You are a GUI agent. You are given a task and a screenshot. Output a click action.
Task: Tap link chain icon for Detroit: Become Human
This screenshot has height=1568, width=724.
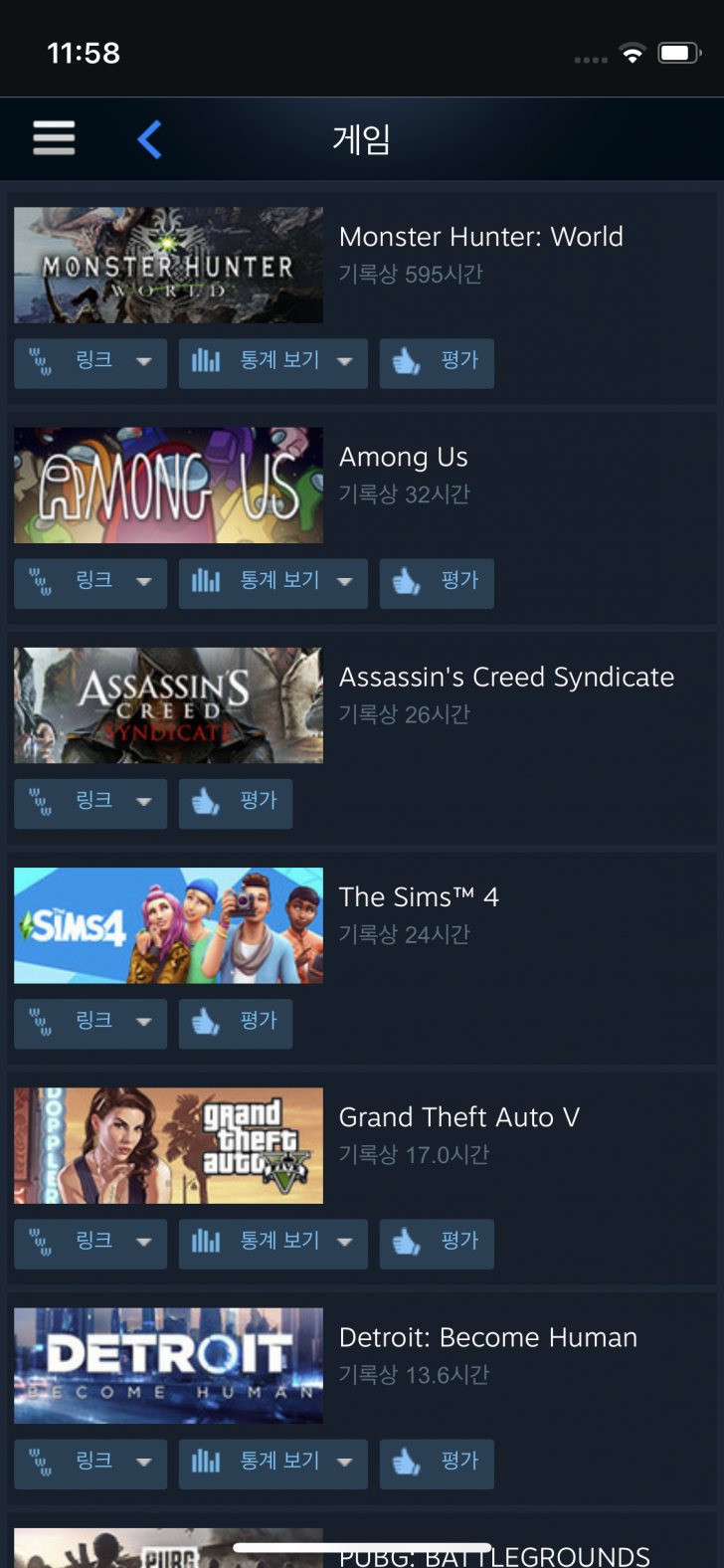pyautogui.click(x=40, y=1463)
